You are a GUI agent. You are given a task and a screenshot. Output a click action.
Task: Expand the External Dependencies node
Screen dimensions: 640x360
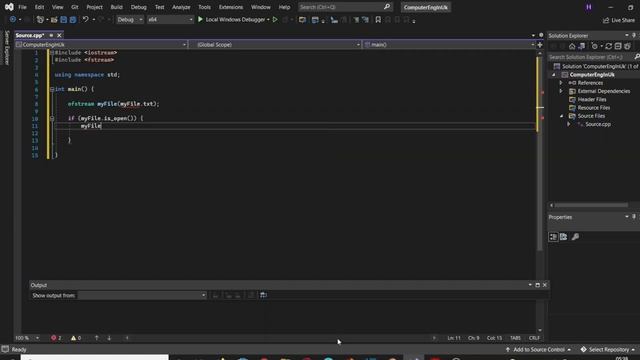pyautogui.click(x=561, y=91)
